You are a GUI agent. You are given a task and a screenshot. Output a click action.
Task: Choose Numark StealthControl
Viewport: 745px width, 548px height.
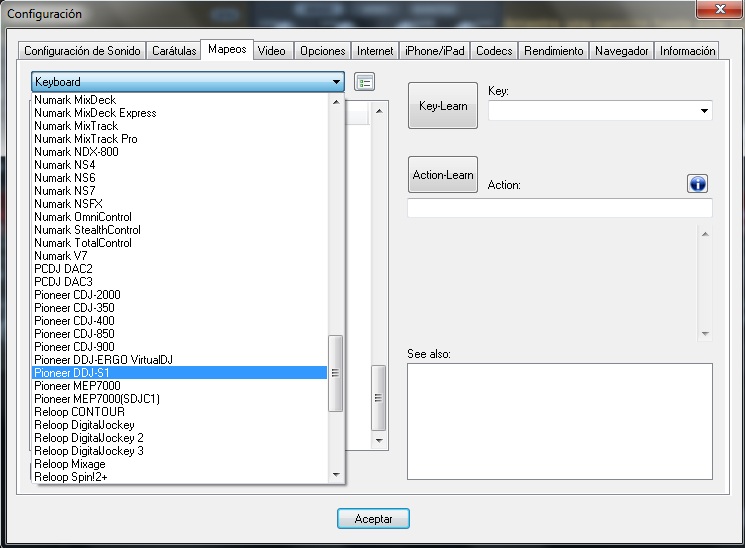tap(180, 230)
